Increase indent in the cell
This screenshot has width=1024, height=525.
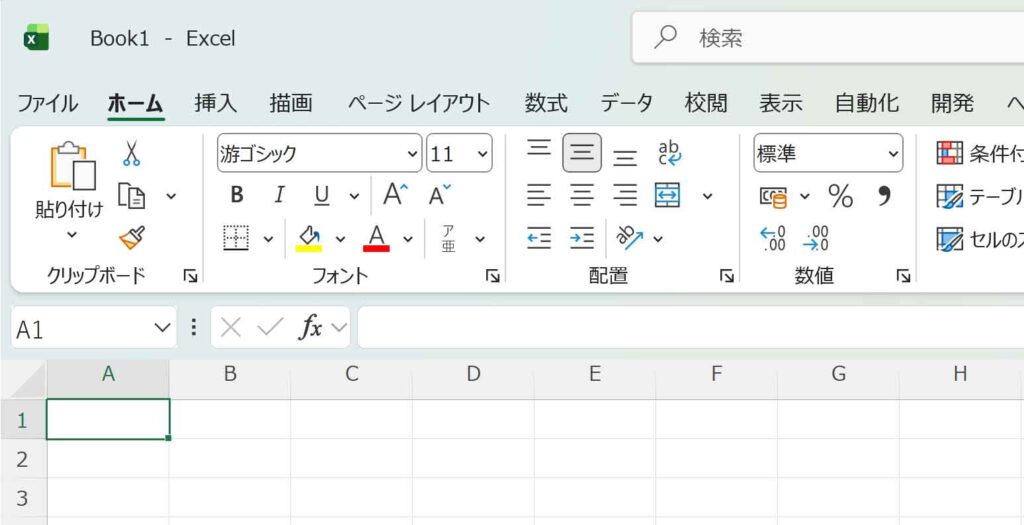[582, 238]
